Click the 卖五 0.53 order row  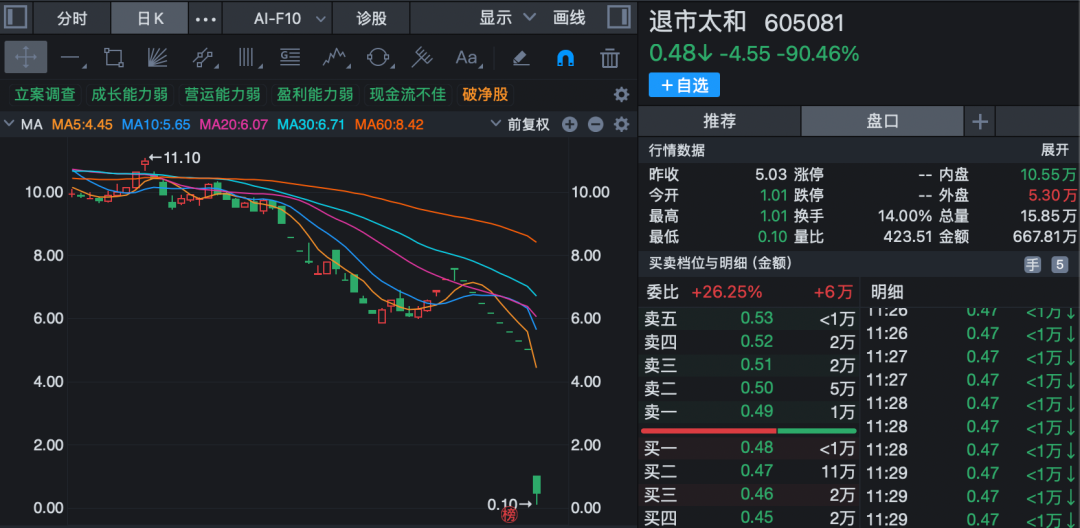pos(749,318)
